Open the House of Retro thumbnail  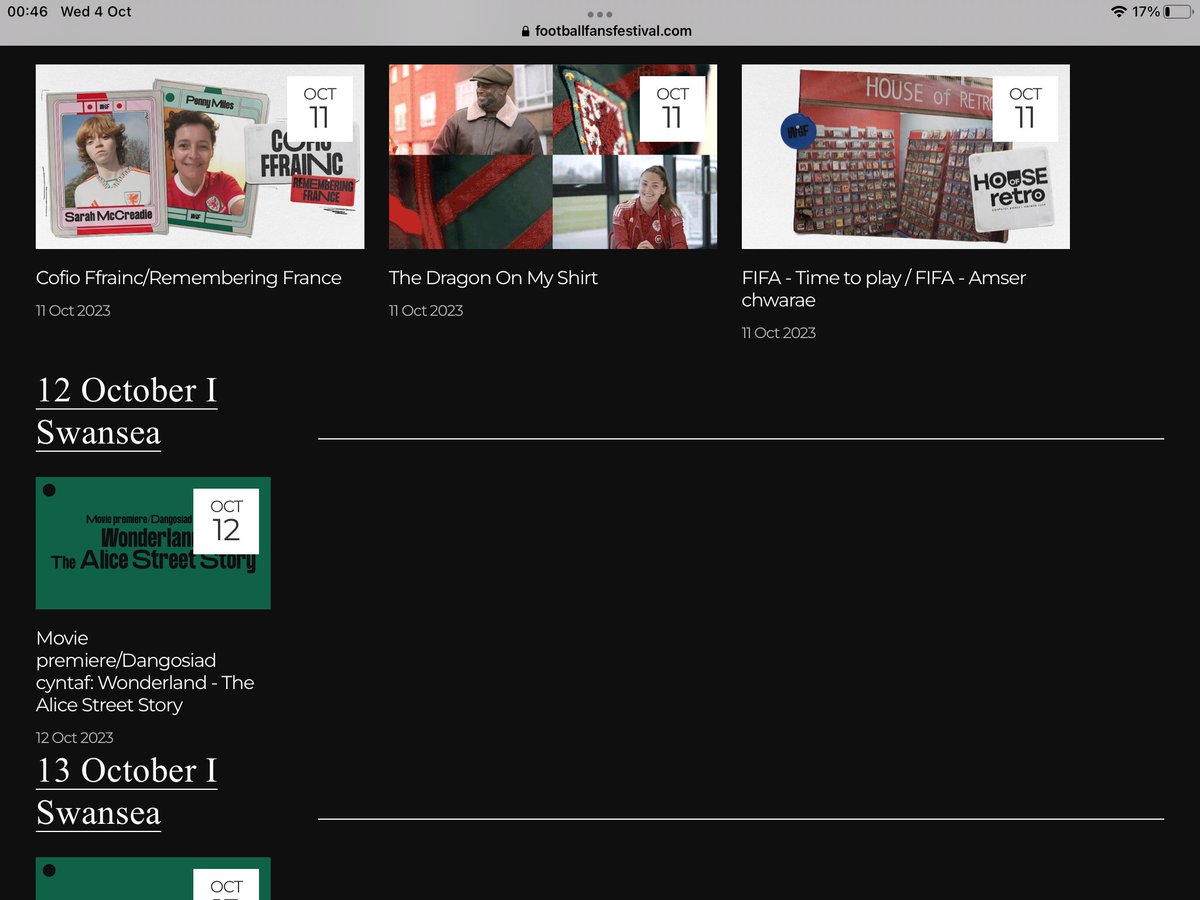[x=906, y=157]
